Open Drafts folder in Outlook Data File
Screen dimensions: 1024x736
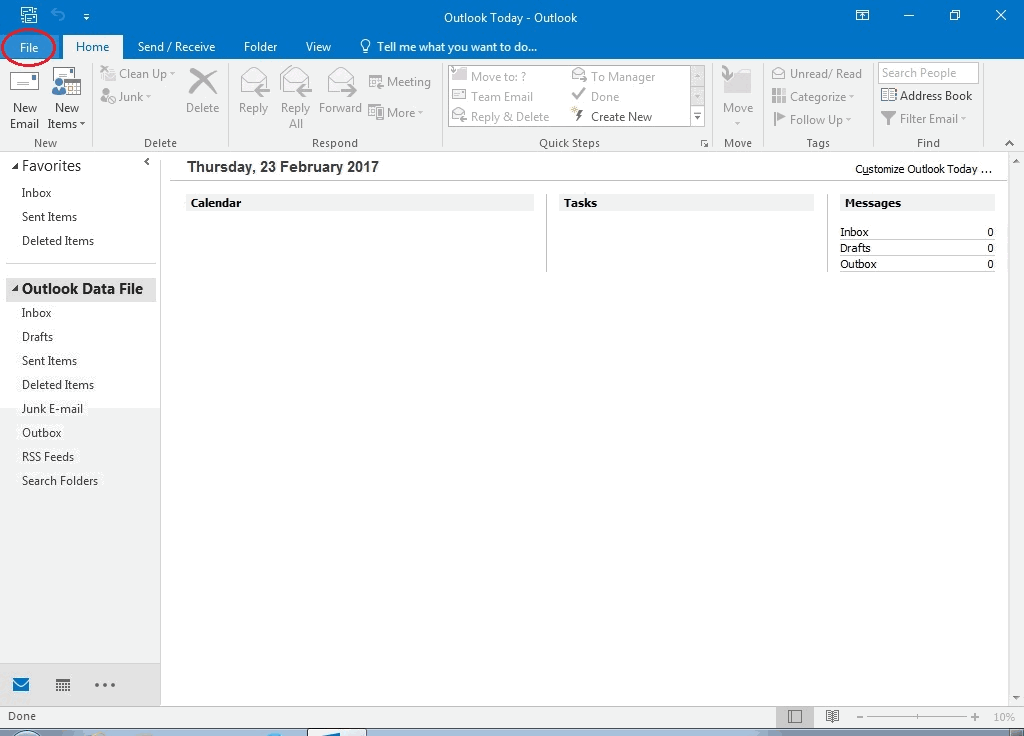(x=37, y=337)
